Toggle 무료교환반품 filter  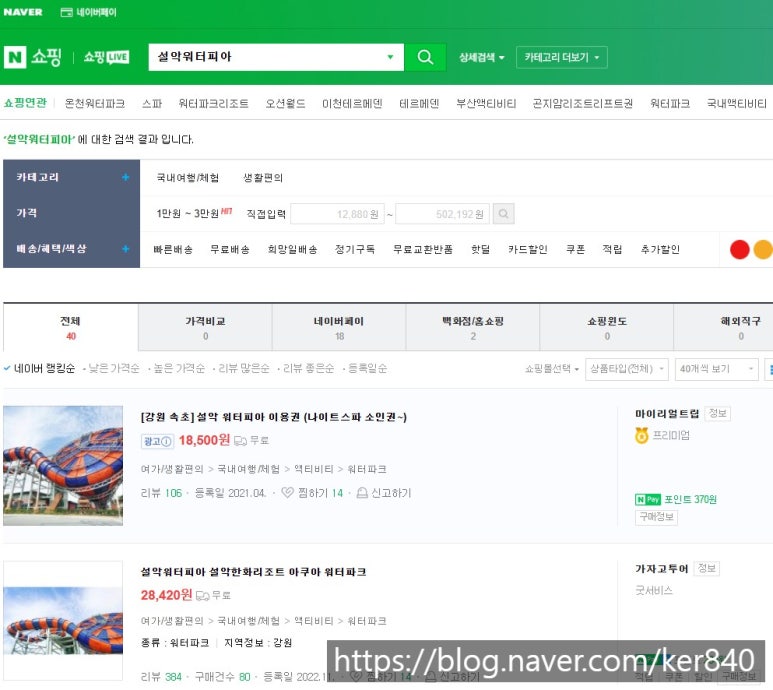click(x=423, y=249)
